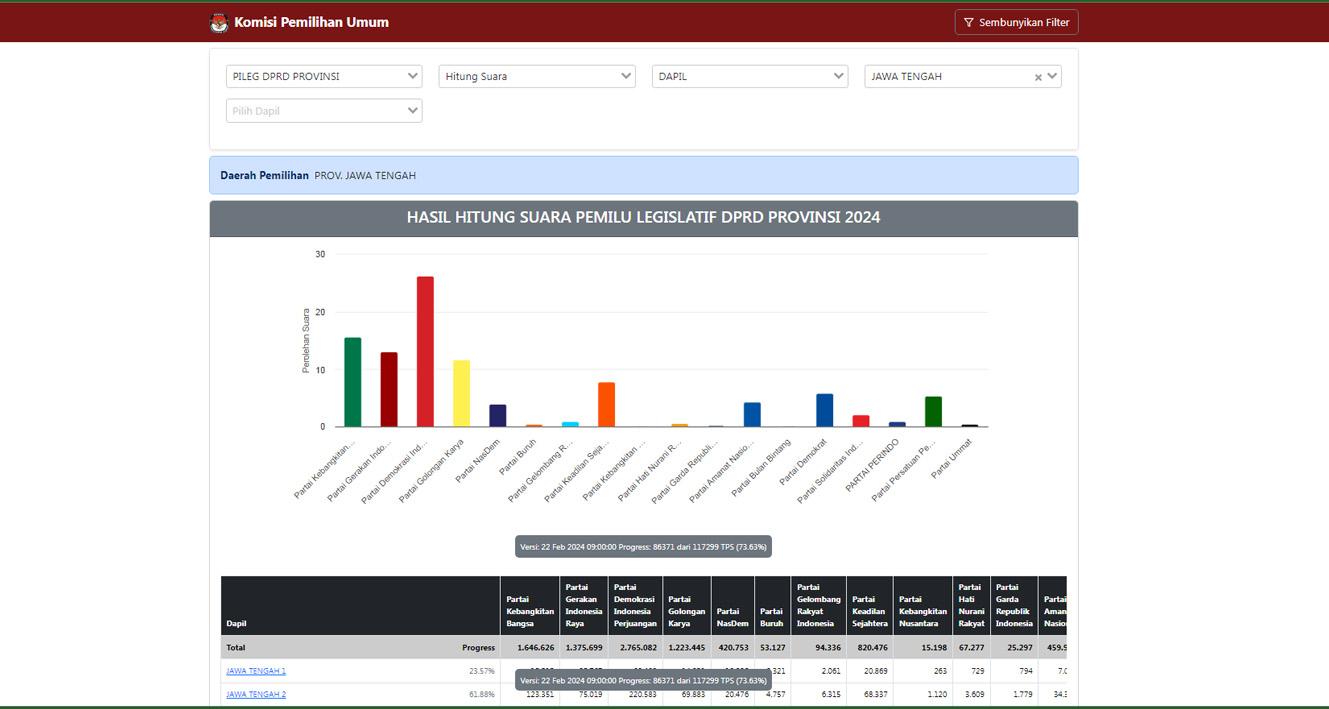
Task: Click the green Partai Kebangkitan Bangsa bar
Action: [x=353, y=382]
